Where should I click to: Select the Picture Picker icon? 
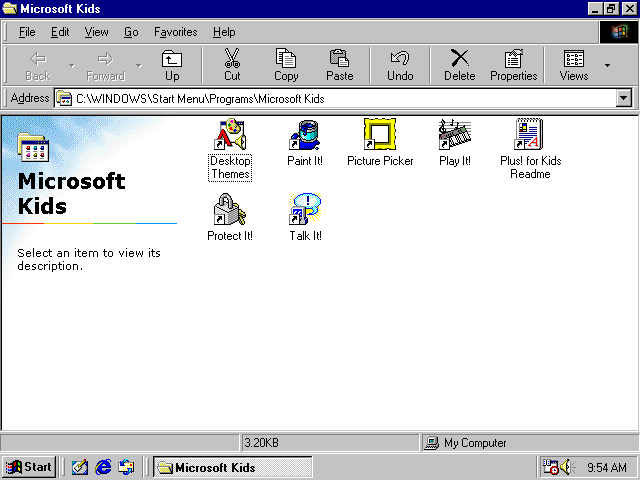click(380, 135)
